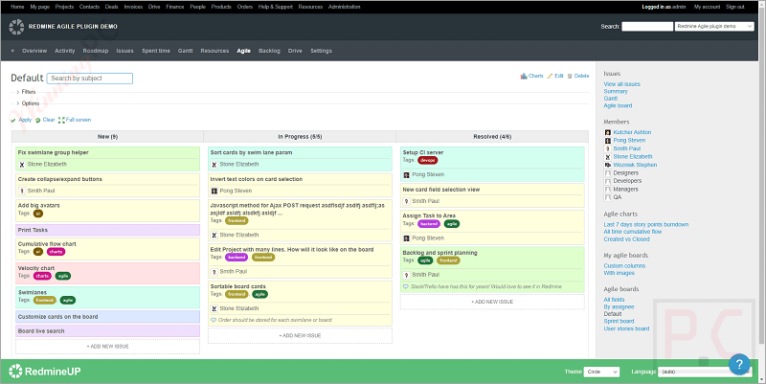Click Wozniak Stephen's avatar in Members sidebar

point(608,165)
